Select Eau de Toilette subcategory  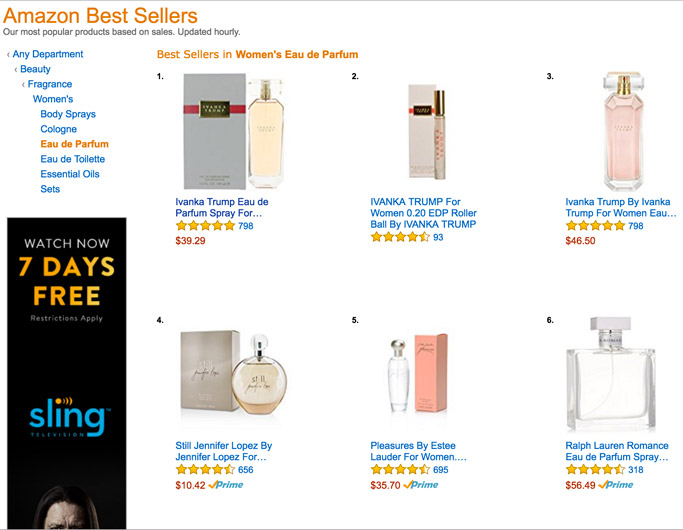pos(72,159)
